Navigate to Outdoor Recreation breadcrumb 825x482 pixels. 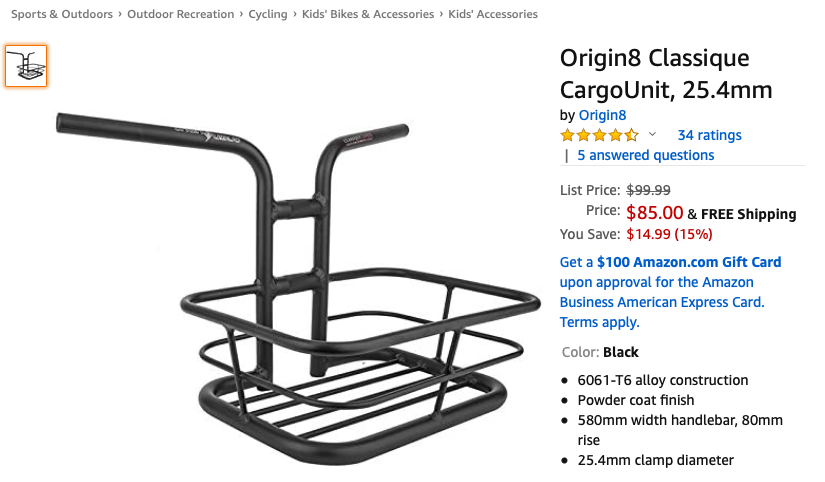[x=181, y=14]
